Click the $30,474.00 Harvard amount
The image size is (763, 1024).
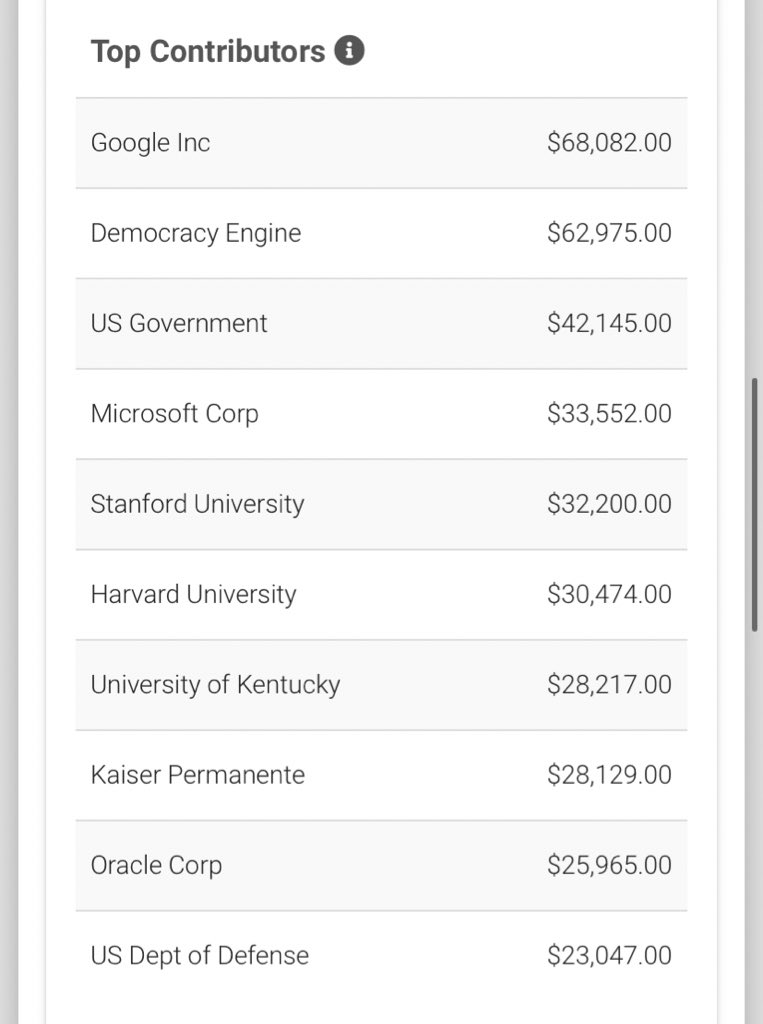[609, 594]
